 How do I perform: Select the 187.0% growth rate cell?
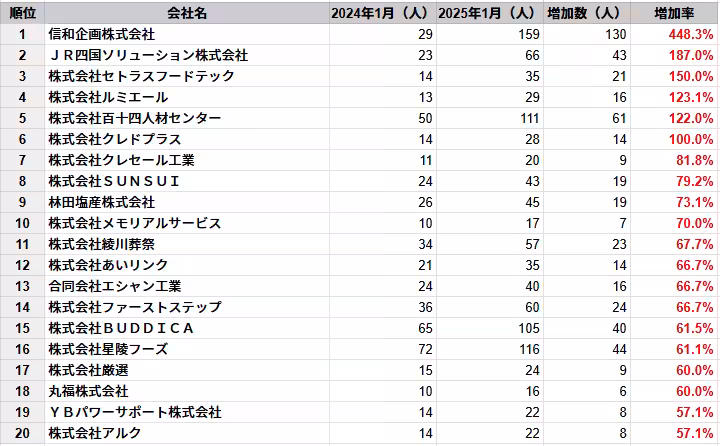[x=674, y=55]
